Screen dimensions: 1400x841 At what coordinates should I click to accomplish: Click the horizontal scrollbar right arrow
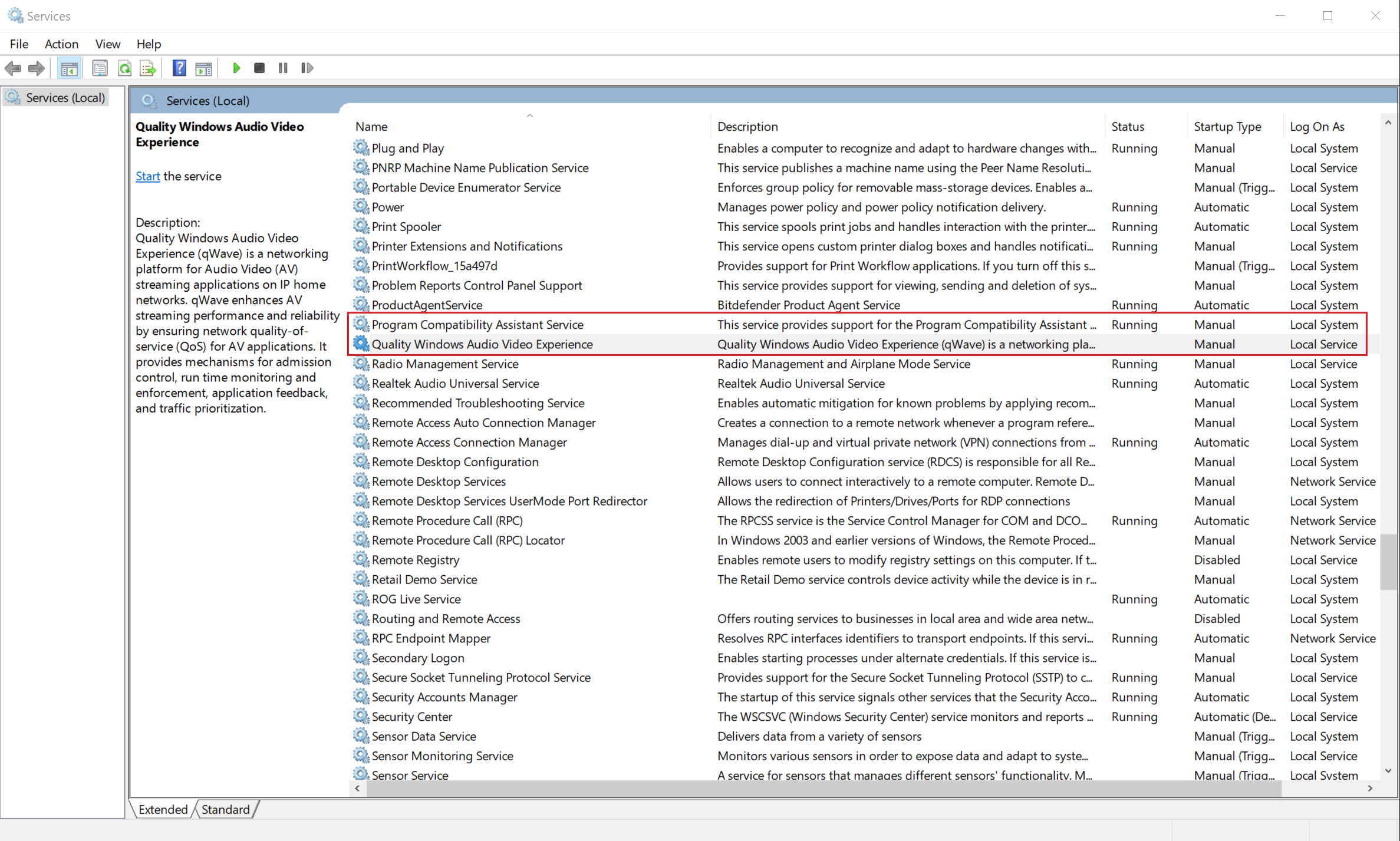(x=1370, y=788)
